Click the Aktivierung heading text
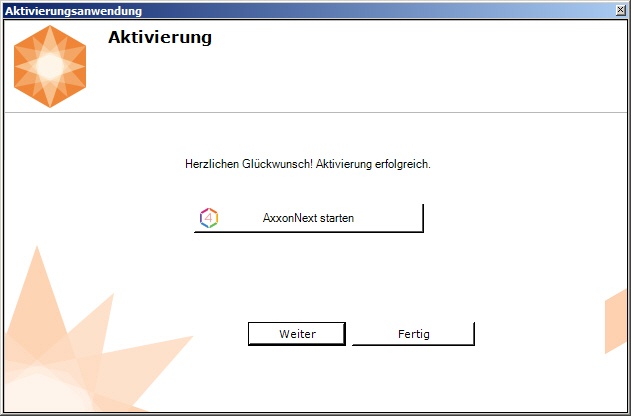631x416 pixels. coord(160,37)
